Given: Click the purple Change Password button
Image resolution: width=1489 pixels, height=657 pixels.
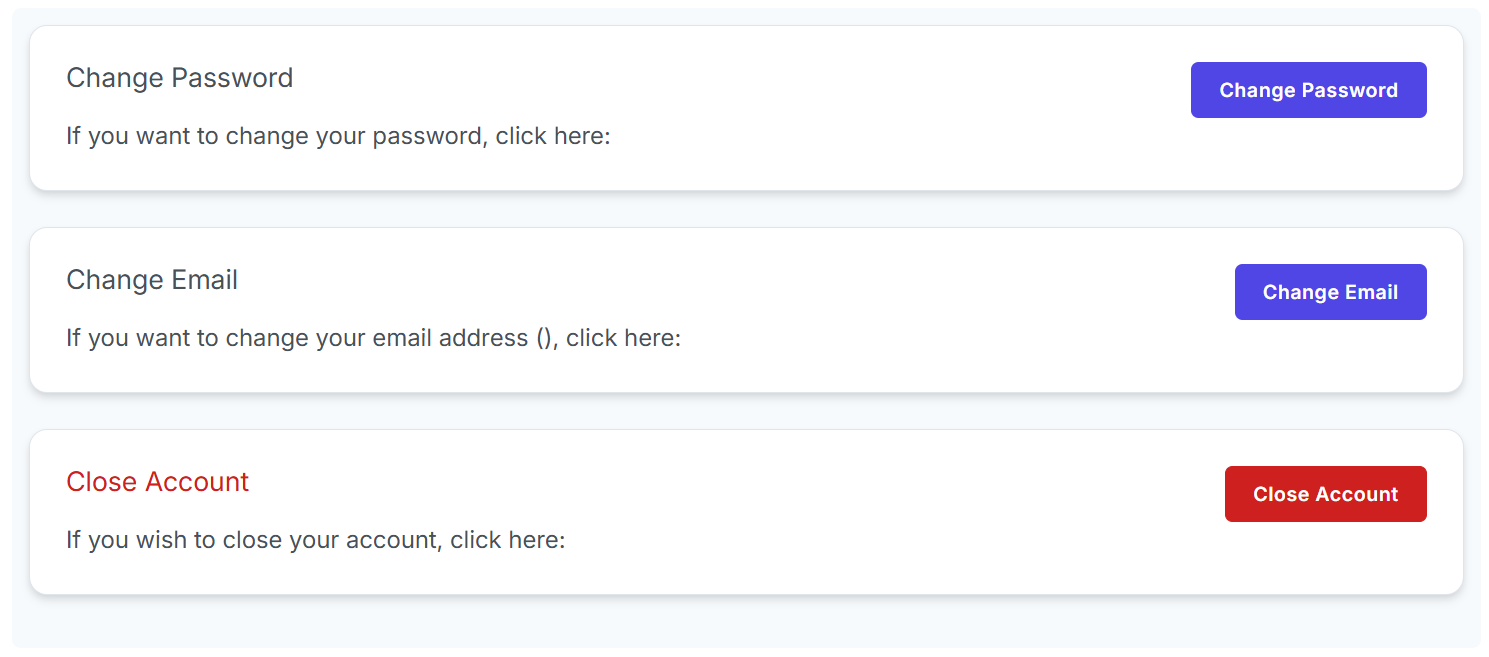Looking at the screenshot, I should (1308, 90).
